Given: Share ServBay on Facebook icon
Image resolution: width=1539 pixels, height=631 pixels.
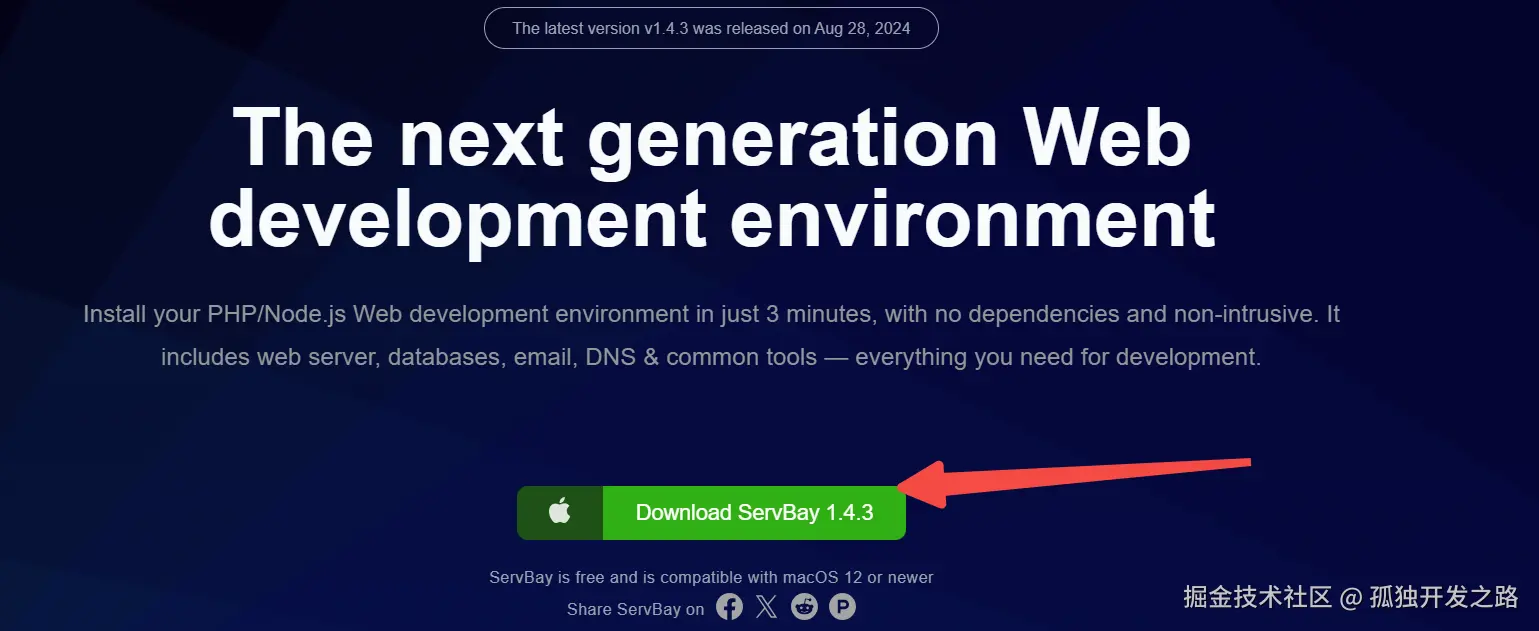Looking at the screenshot, I should (730, 606).
